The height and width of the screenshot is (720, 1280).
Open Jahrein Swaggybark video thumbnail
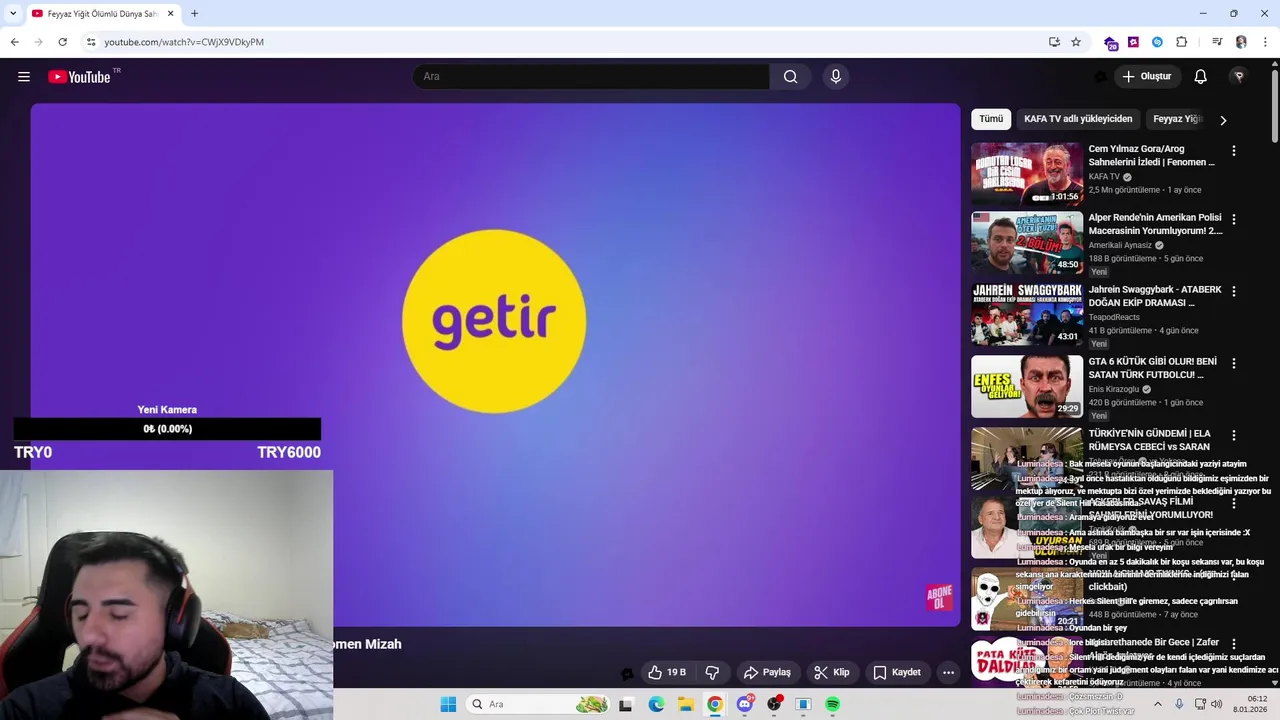tap(1027, 314)
